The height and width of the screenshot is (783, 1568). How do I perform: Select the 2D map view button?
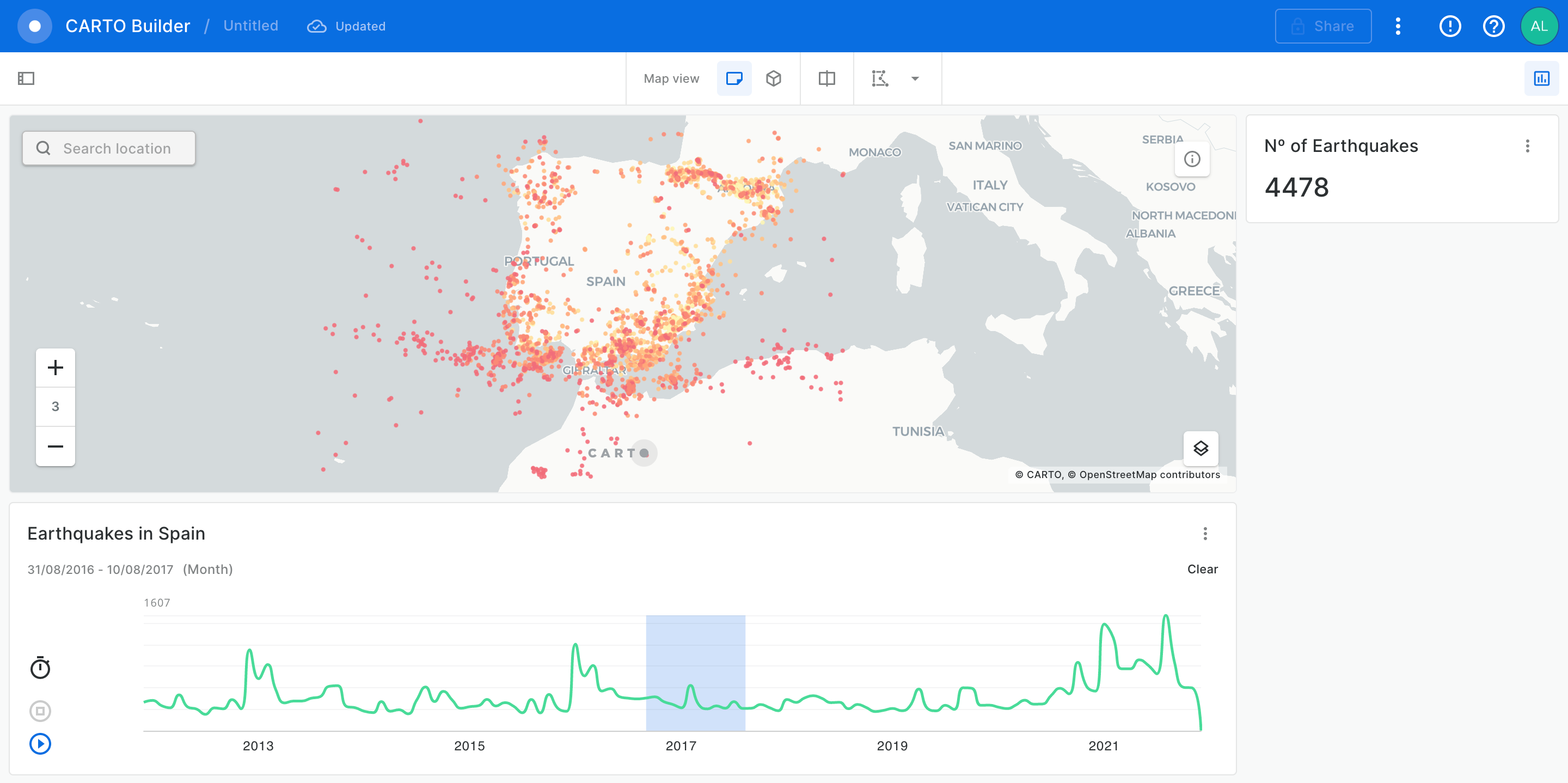tap(734, 78)
